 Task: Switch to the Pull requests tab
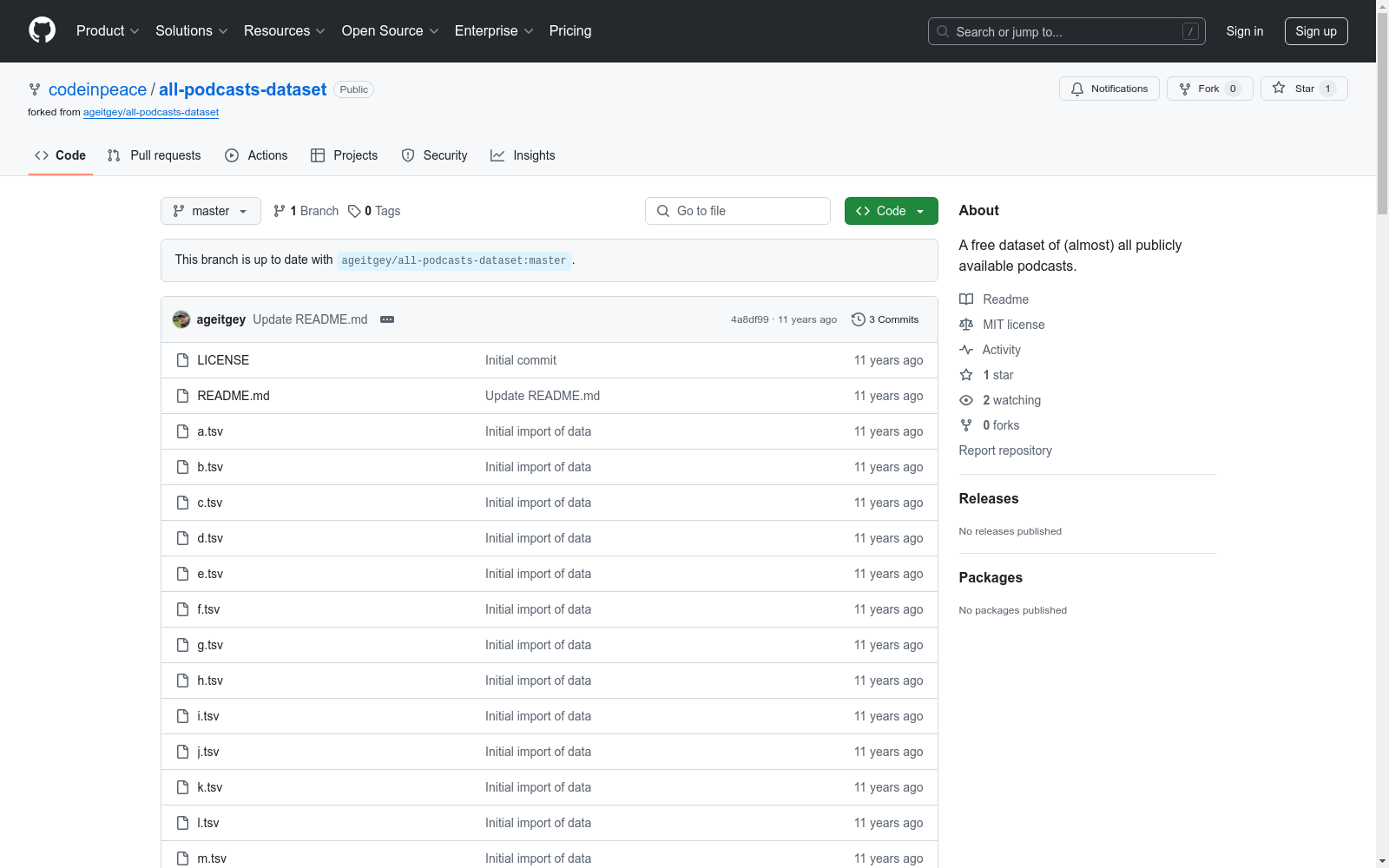click(154, 155)
